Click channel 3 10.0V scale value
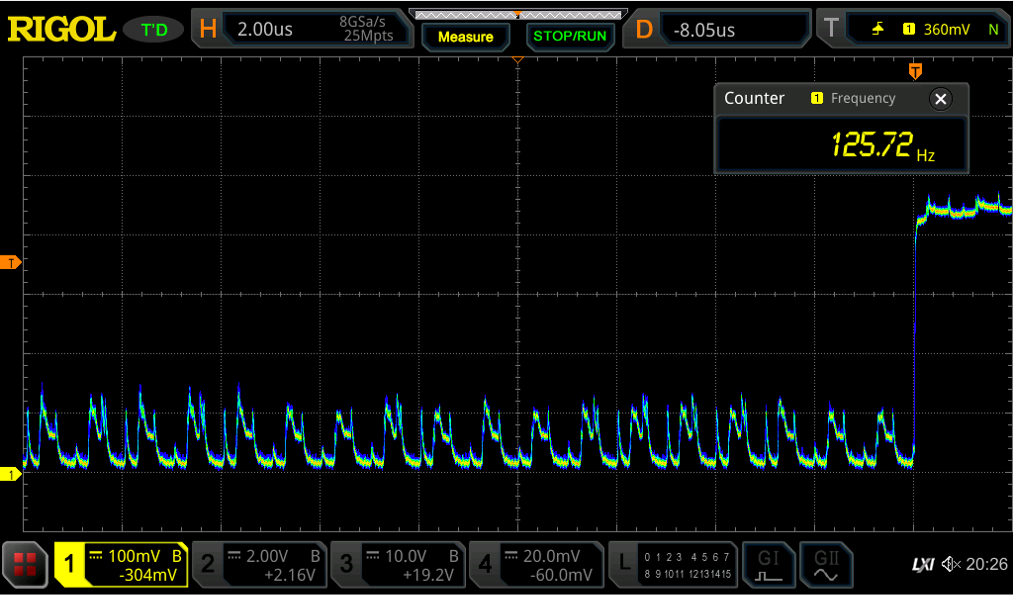The height and width of the screenshot is (595, 1013). (x=406, y=556)
